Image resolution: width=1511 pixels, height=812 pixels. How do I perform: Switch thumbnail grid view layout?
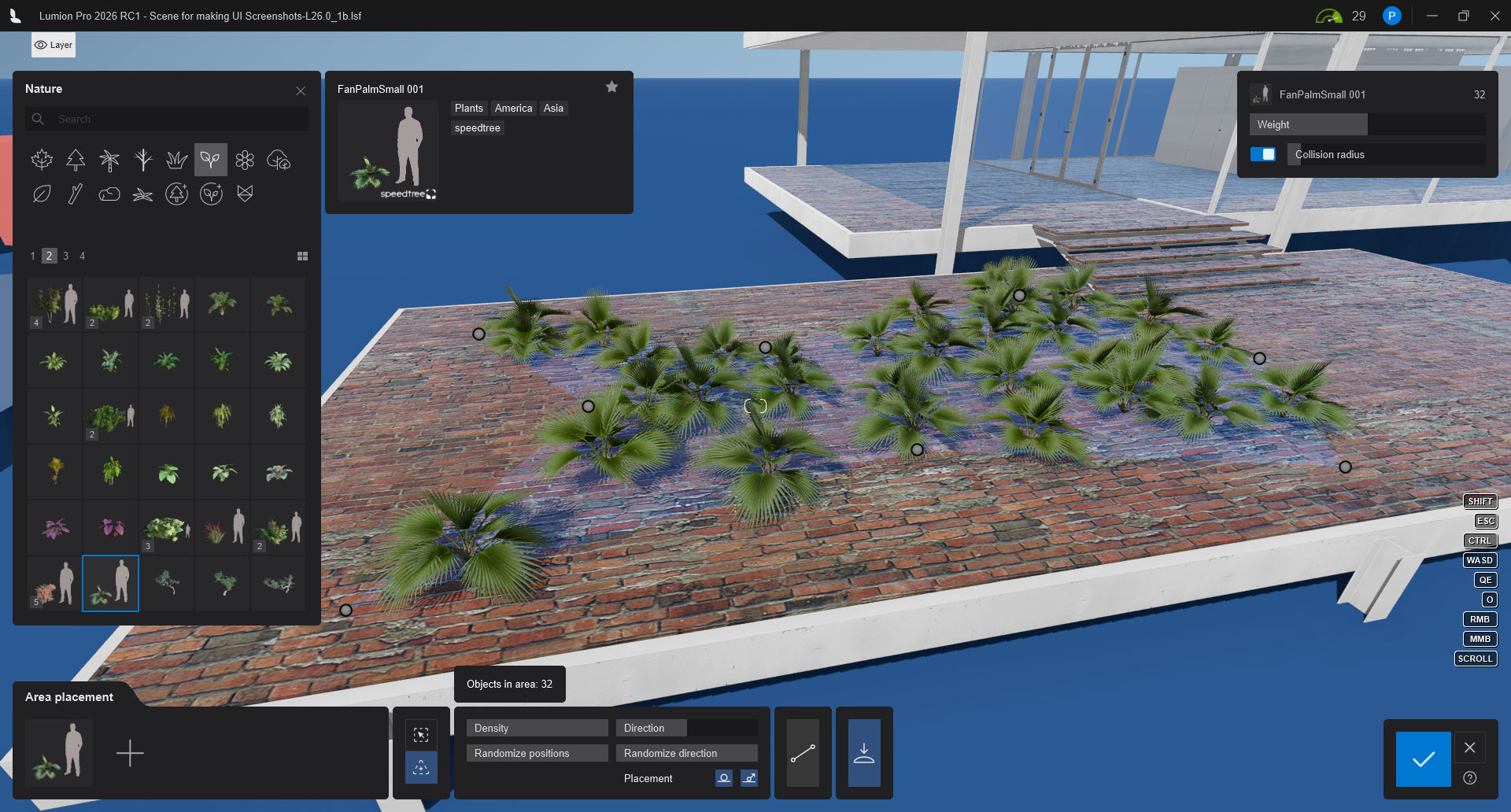302,257
